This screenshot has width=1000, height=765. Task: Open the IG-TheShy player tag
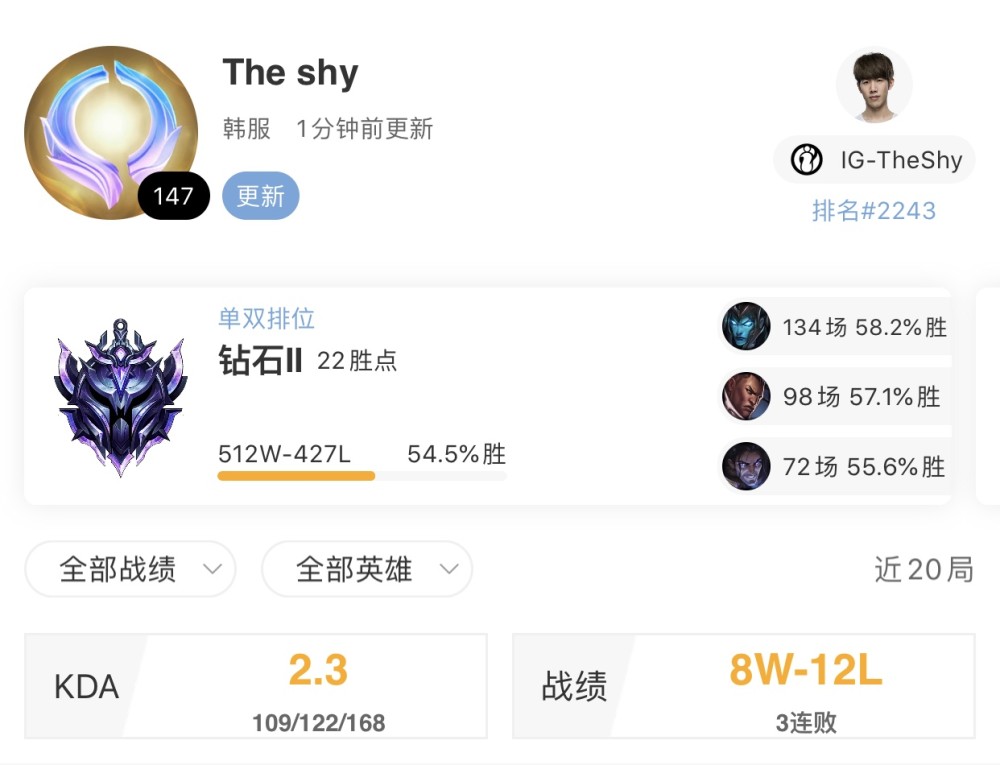coord(874,159)
